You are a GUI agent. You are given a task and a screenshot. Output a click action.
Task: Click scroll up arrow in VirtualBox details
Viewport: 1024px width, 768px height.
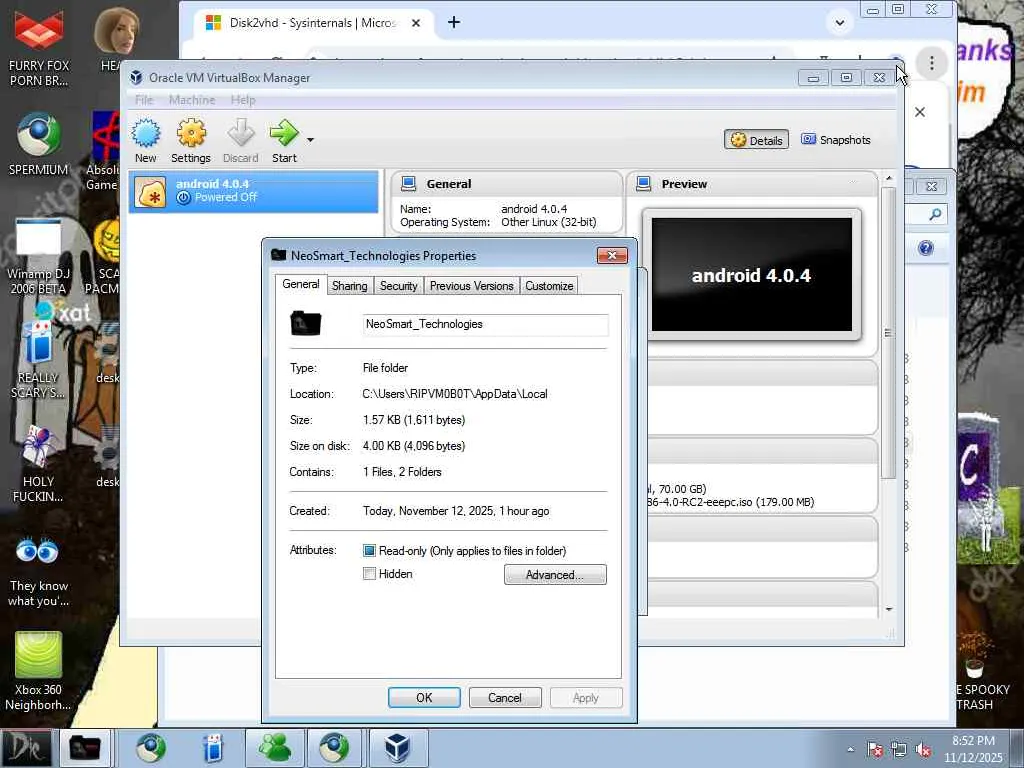888,178
